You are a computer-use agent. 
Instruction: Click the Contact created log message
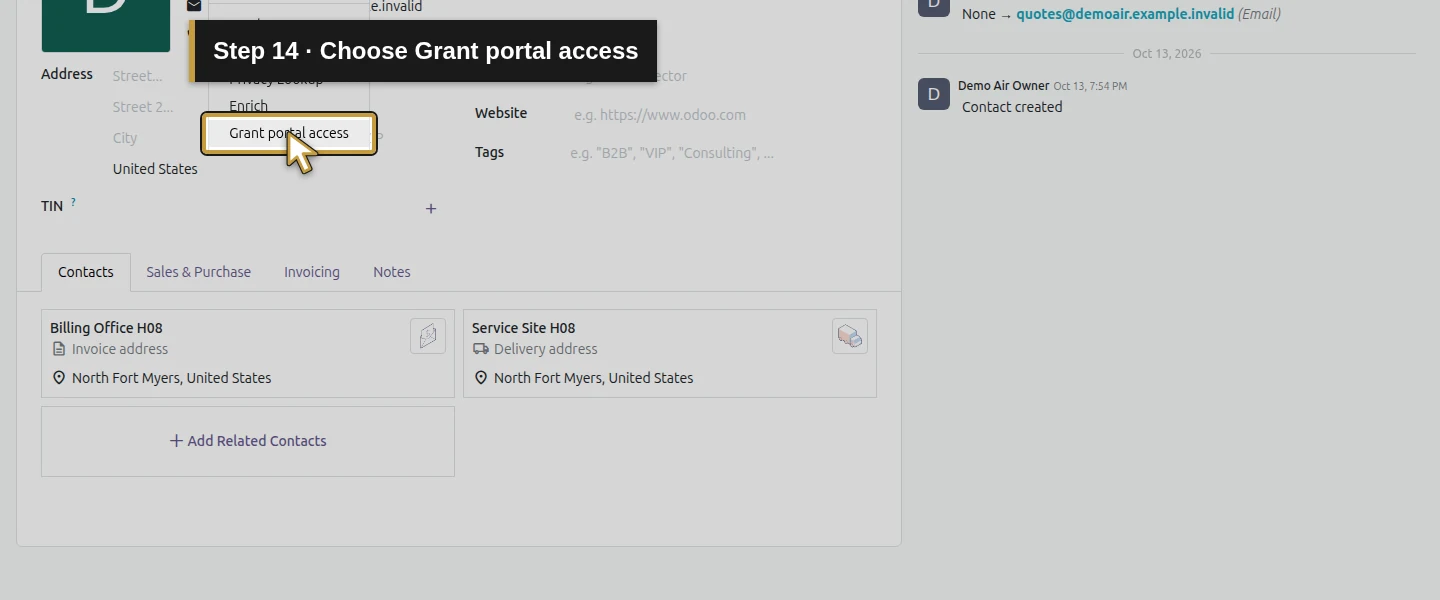1012,107
